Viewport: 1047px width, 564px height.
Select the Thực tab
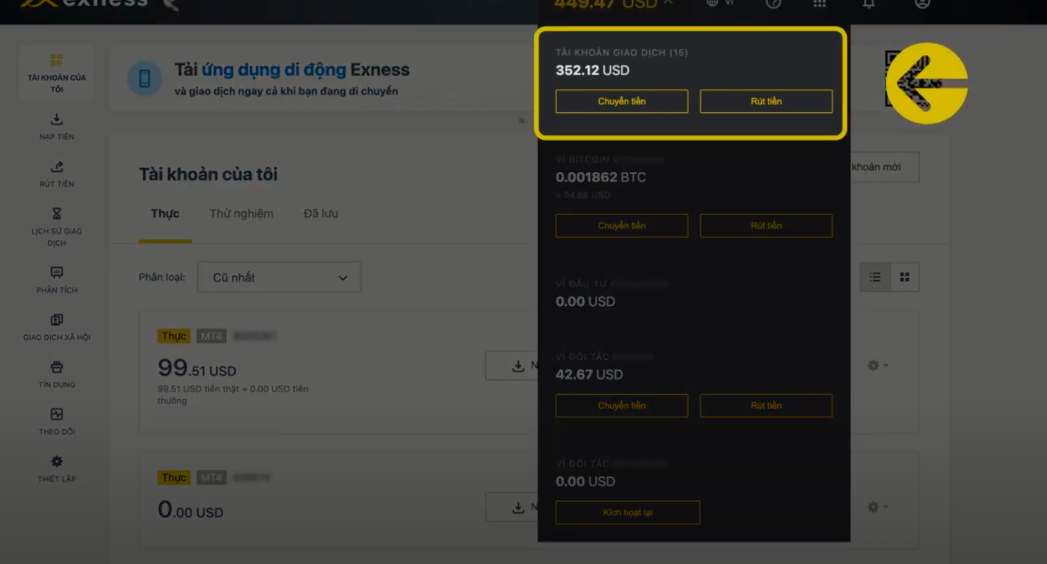pyautogui.click(x=165, y=214)
